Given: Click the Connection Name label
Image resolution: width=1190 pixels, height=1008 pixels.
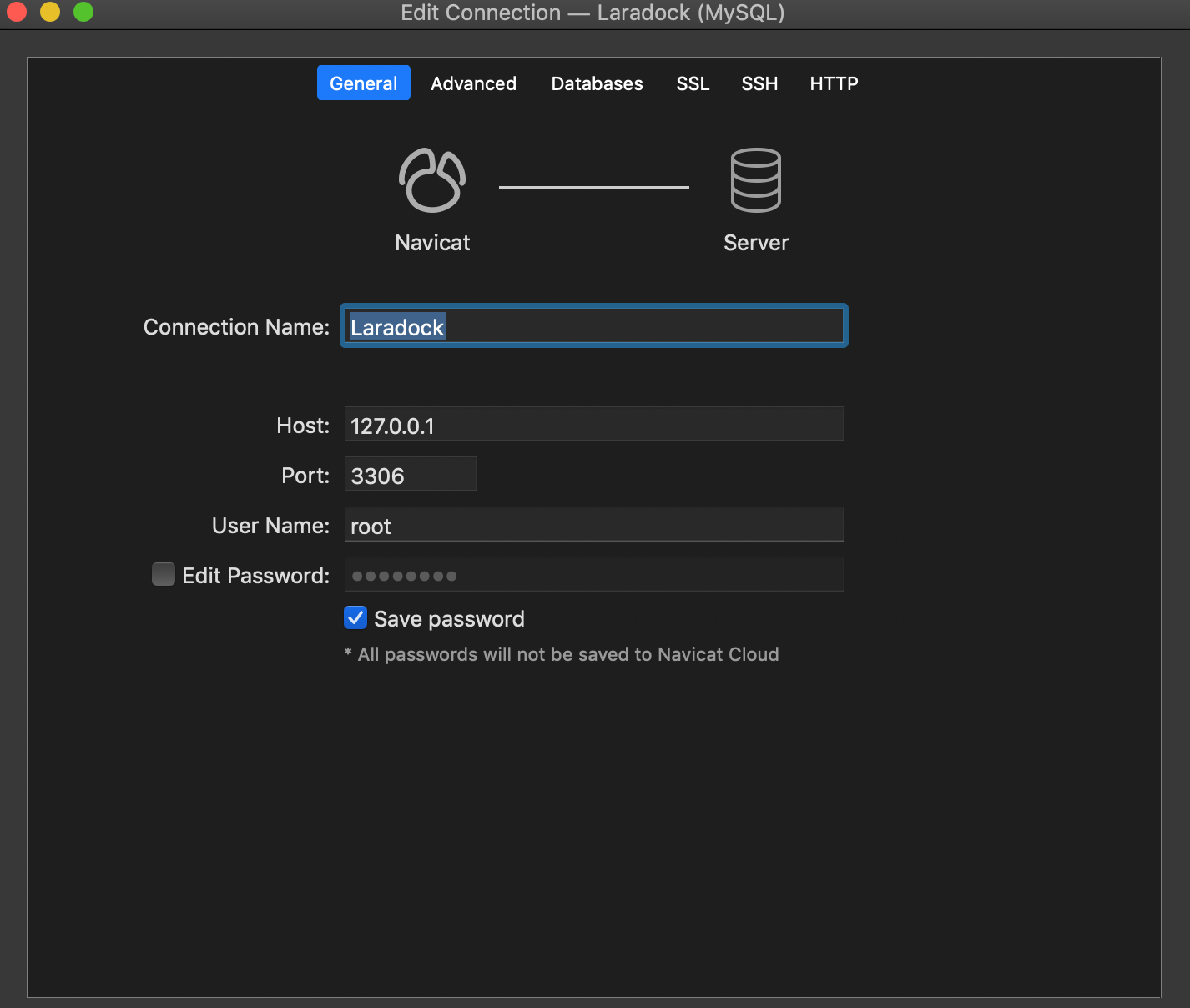Looking at the screenshot, I should [237, 327].
